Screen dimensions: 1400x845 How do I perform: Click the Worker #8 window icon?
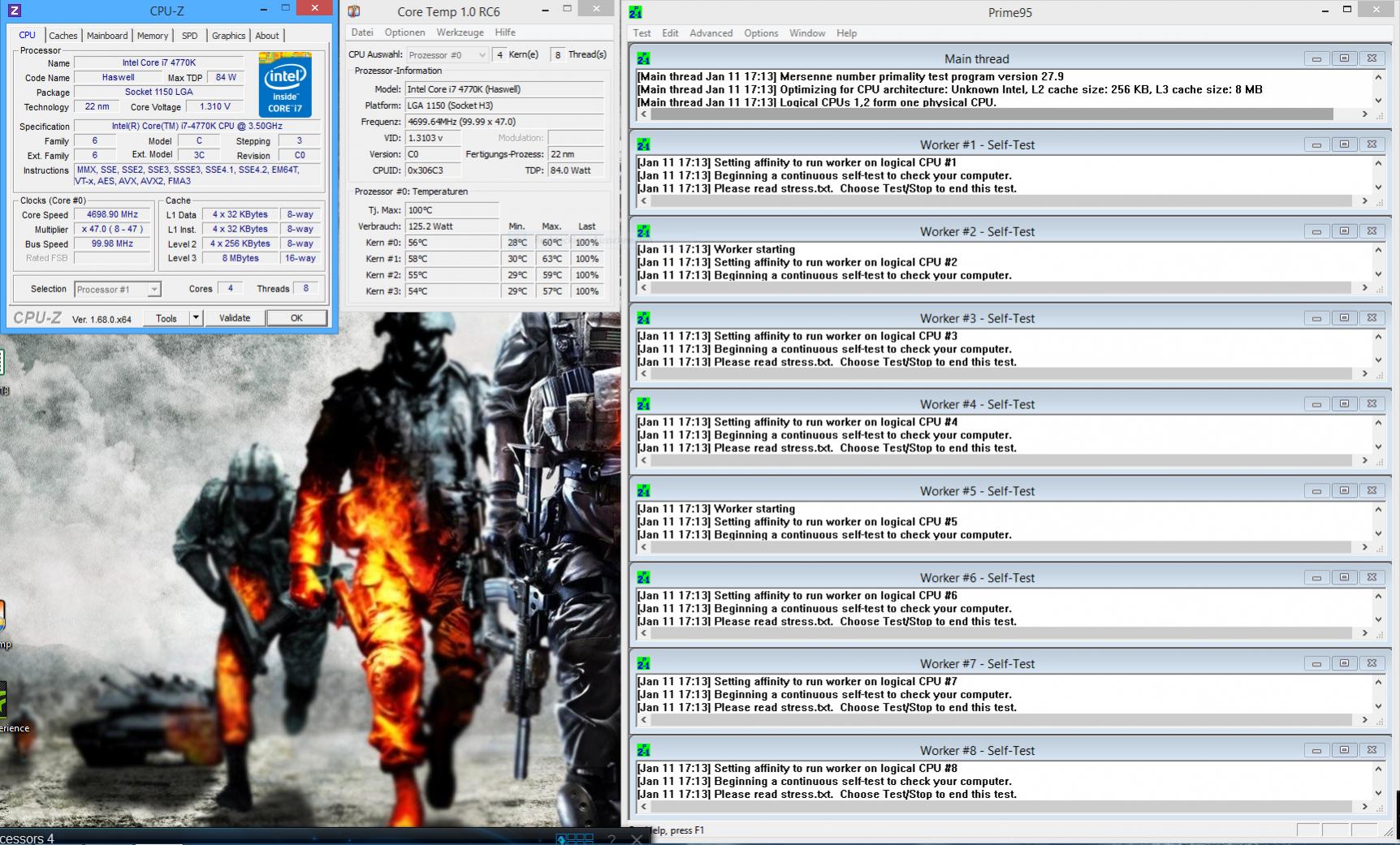tap(644, 751)
